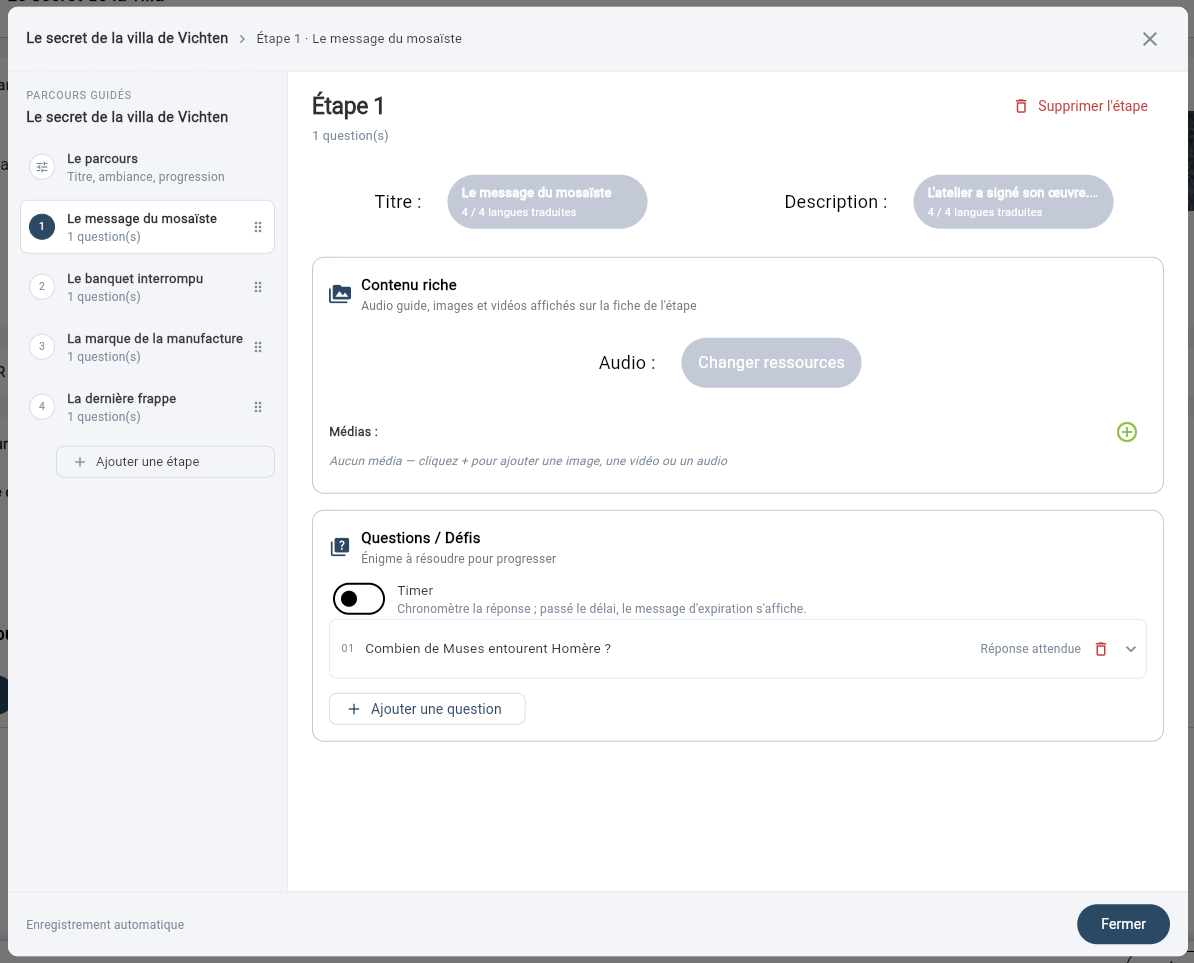
Task: Click Ajouter une question button
Action: (427, 709)
